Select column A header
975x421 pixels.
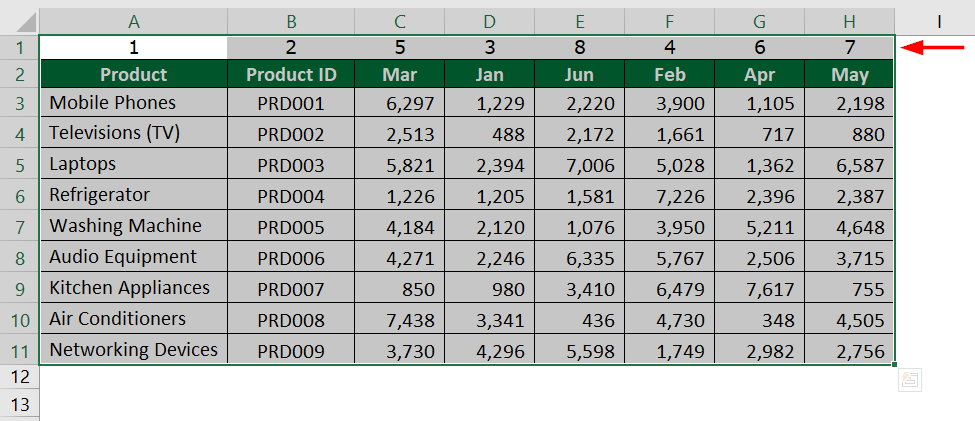[x=134, y=21]
